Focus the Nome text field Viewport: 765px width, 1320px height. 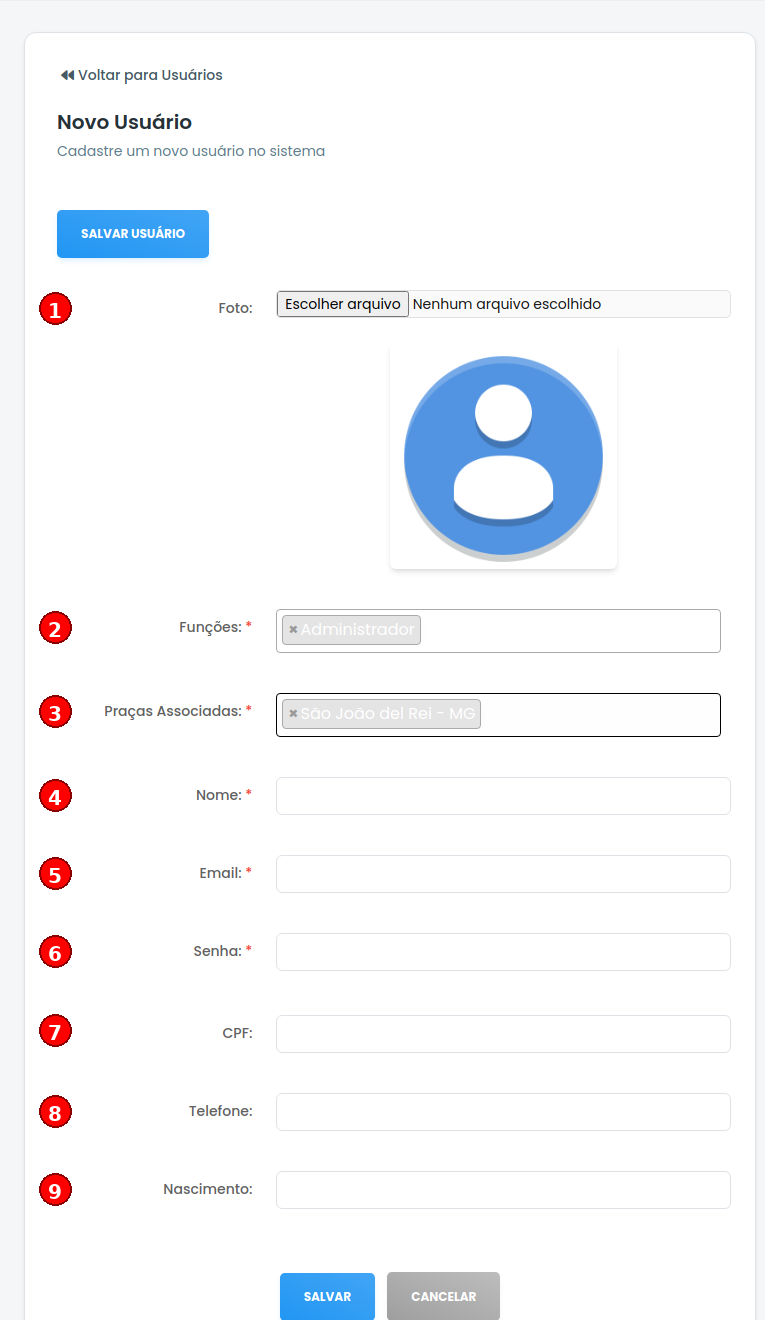pyautogui.click(x=503, y=796)
